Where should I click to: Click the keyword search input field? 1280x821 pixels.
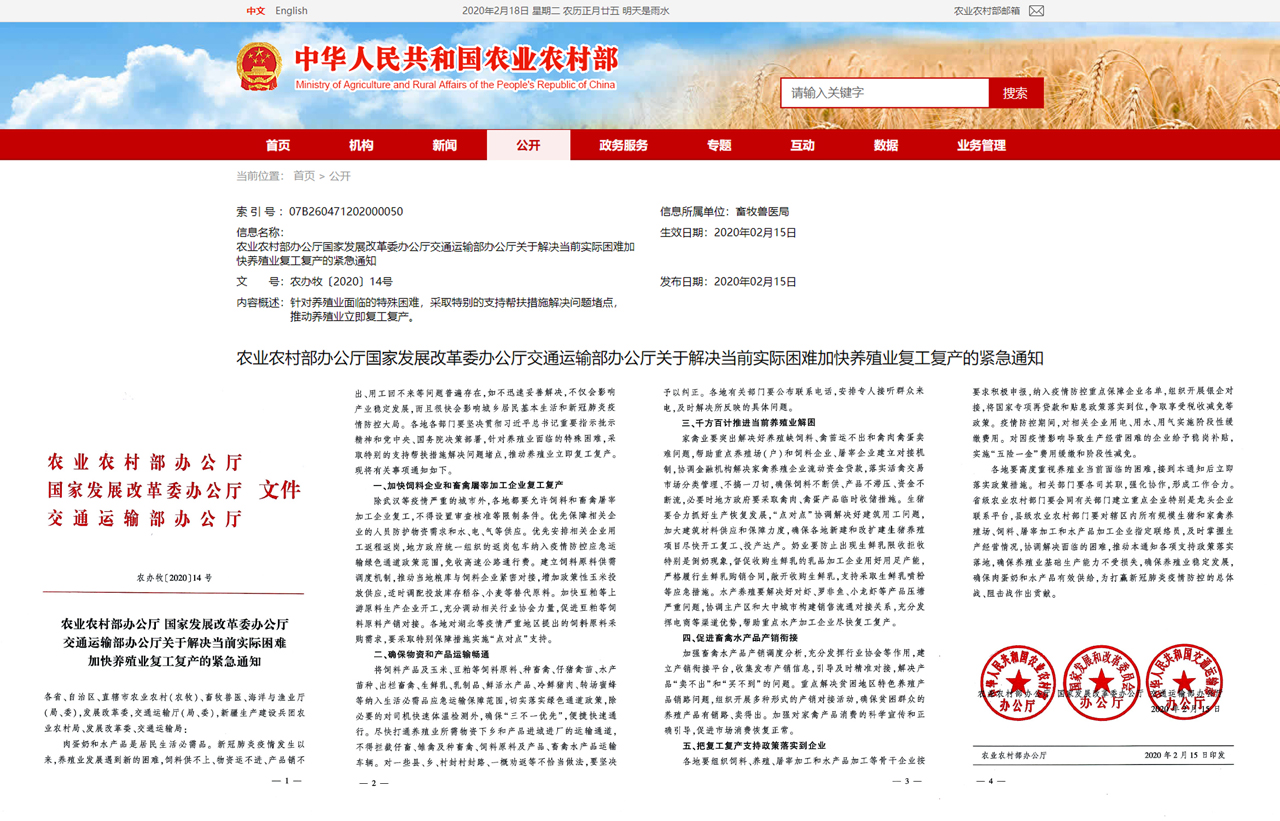(885, 93)
